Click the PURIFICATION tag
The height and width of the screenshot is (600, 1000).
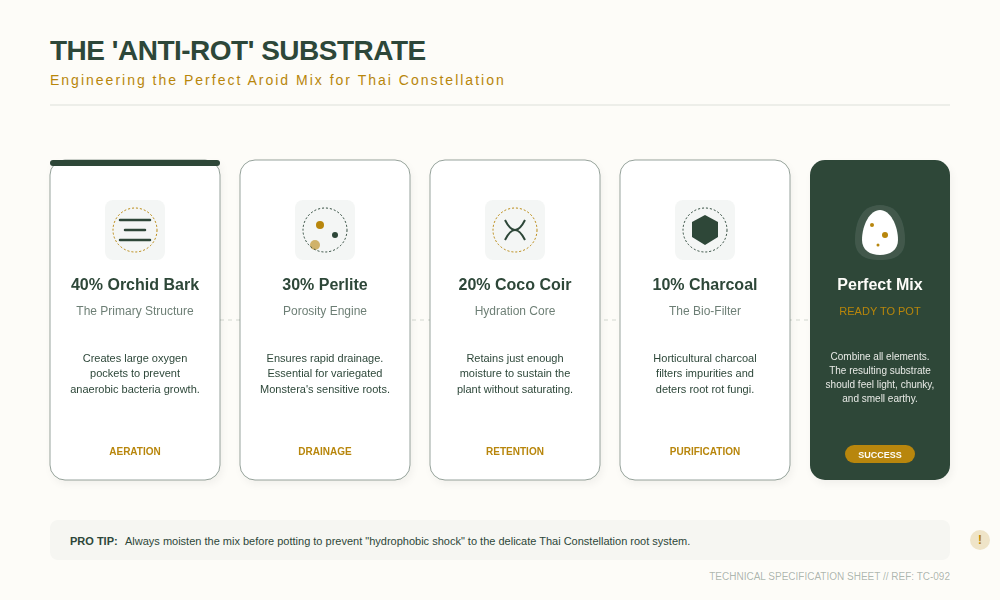pyautogui.click(x=705, y=451)
